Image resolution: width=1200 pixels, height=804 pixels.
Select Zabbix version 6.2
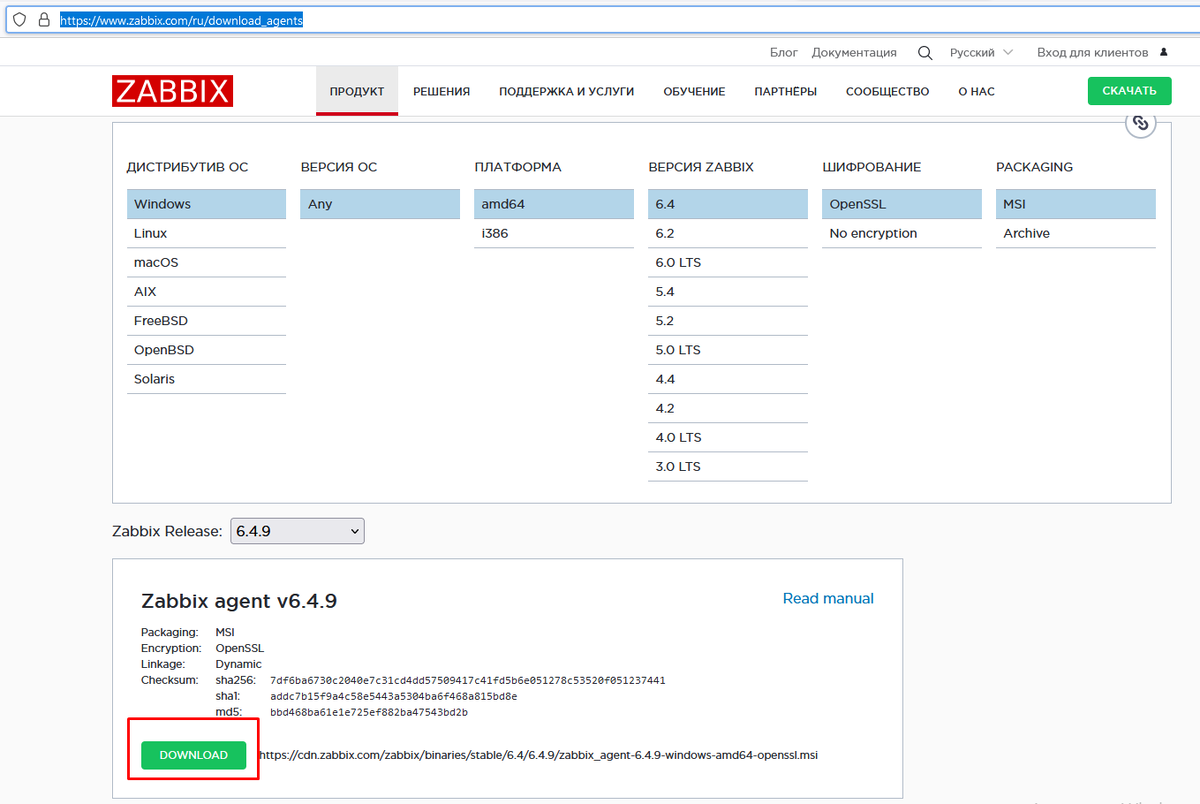[x=728, y=233]
